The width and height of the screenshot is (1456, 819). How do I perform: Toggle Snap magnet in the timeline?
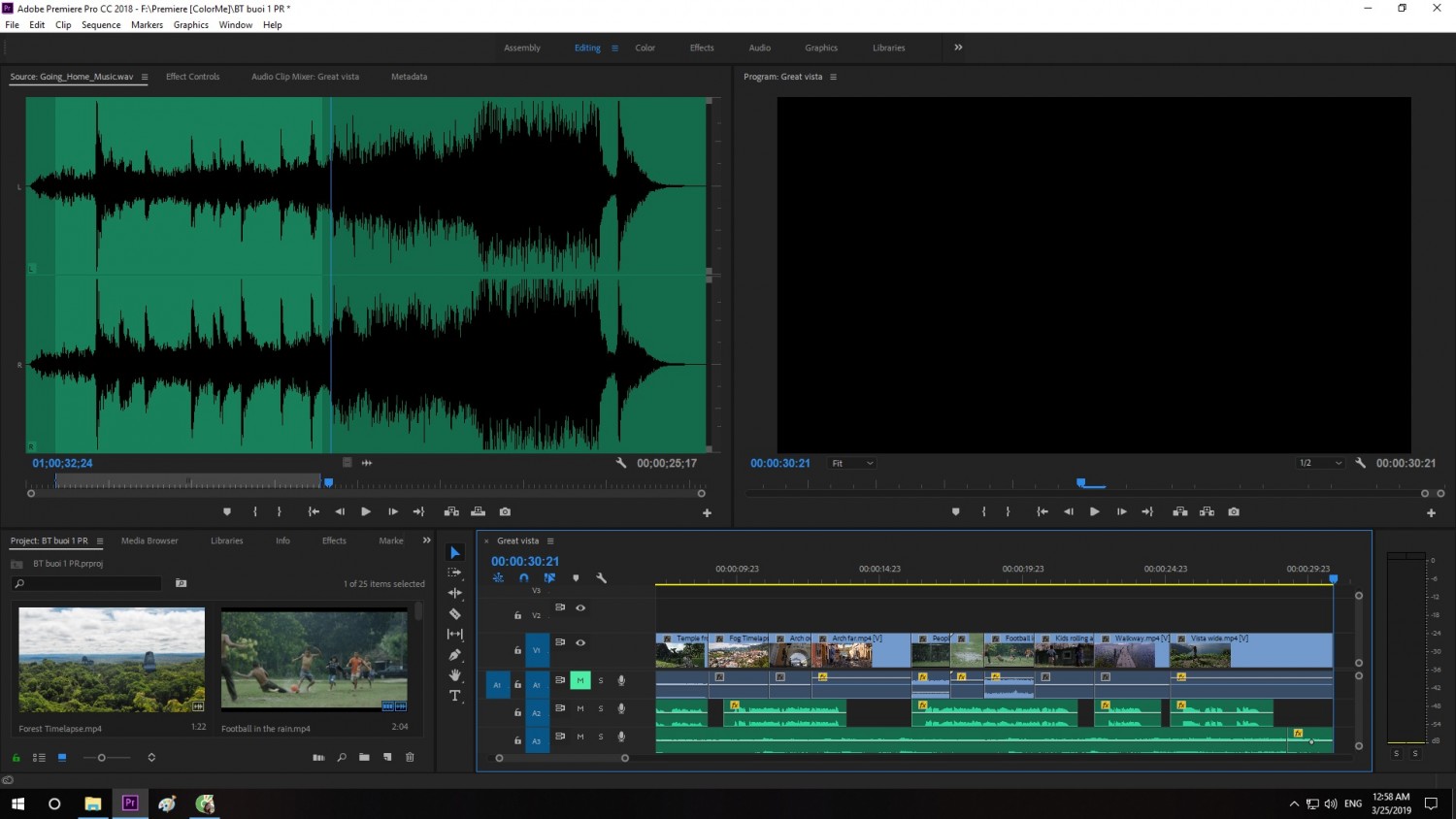pyautogui.click(x=524, y=578)
